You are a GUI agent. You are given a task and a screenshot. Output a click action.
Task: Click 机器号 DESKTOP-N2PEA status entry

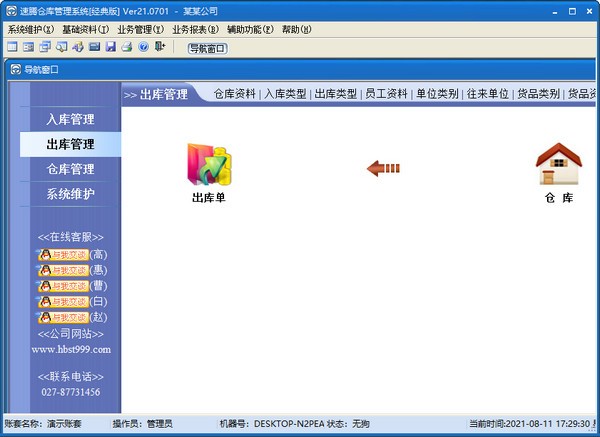pos(272,424)
